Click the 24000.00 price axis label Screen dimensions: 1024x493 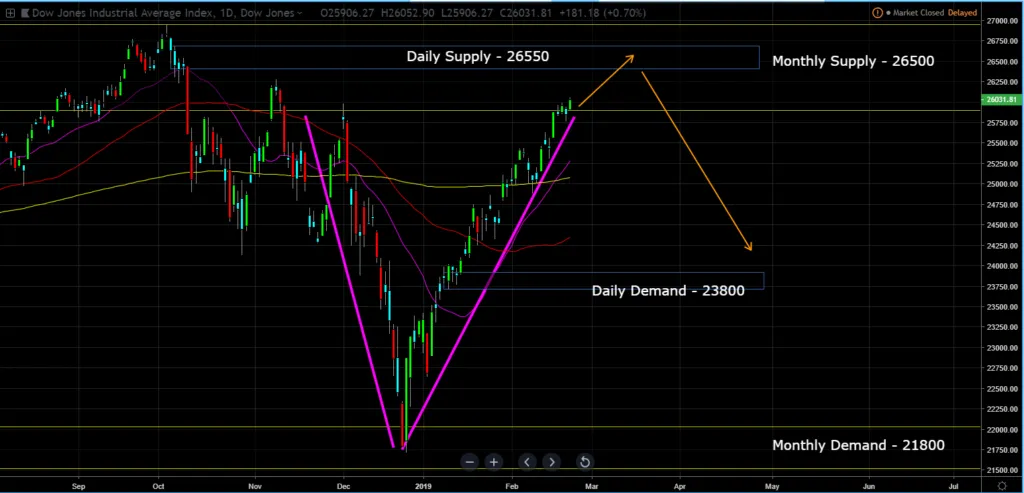pos(1002,266)
